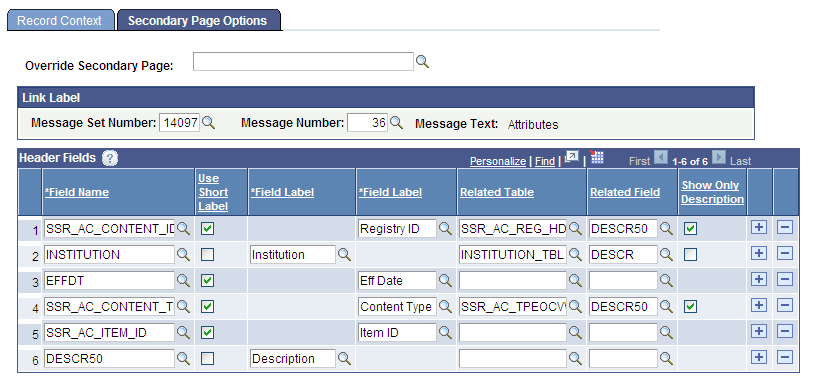Add row after SSR_AC_CONTENT_ID row

(759, 228)
